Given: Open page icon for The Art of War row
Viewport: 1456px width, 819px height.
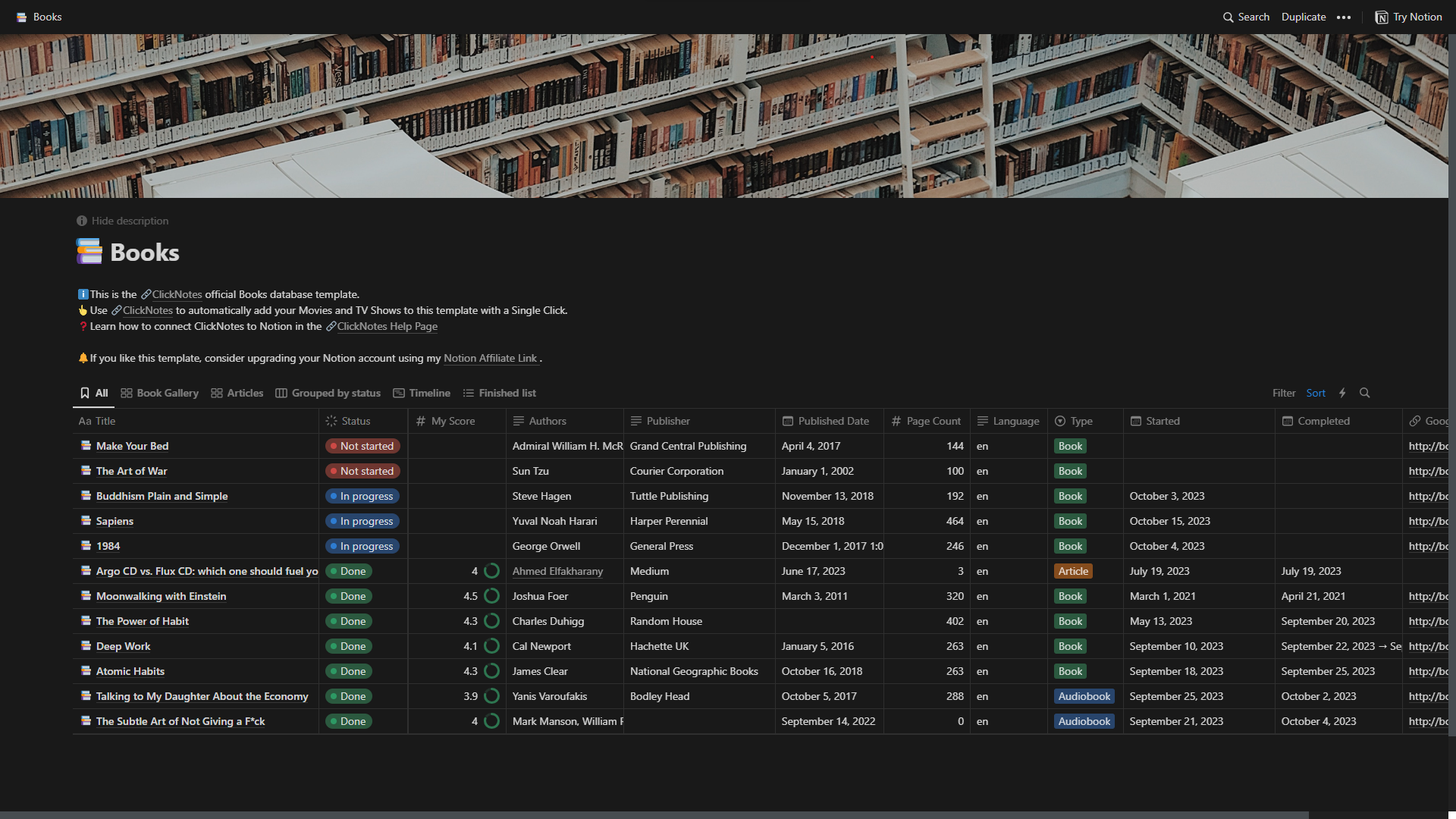Looking at the screenshot, I should [86, 471].
